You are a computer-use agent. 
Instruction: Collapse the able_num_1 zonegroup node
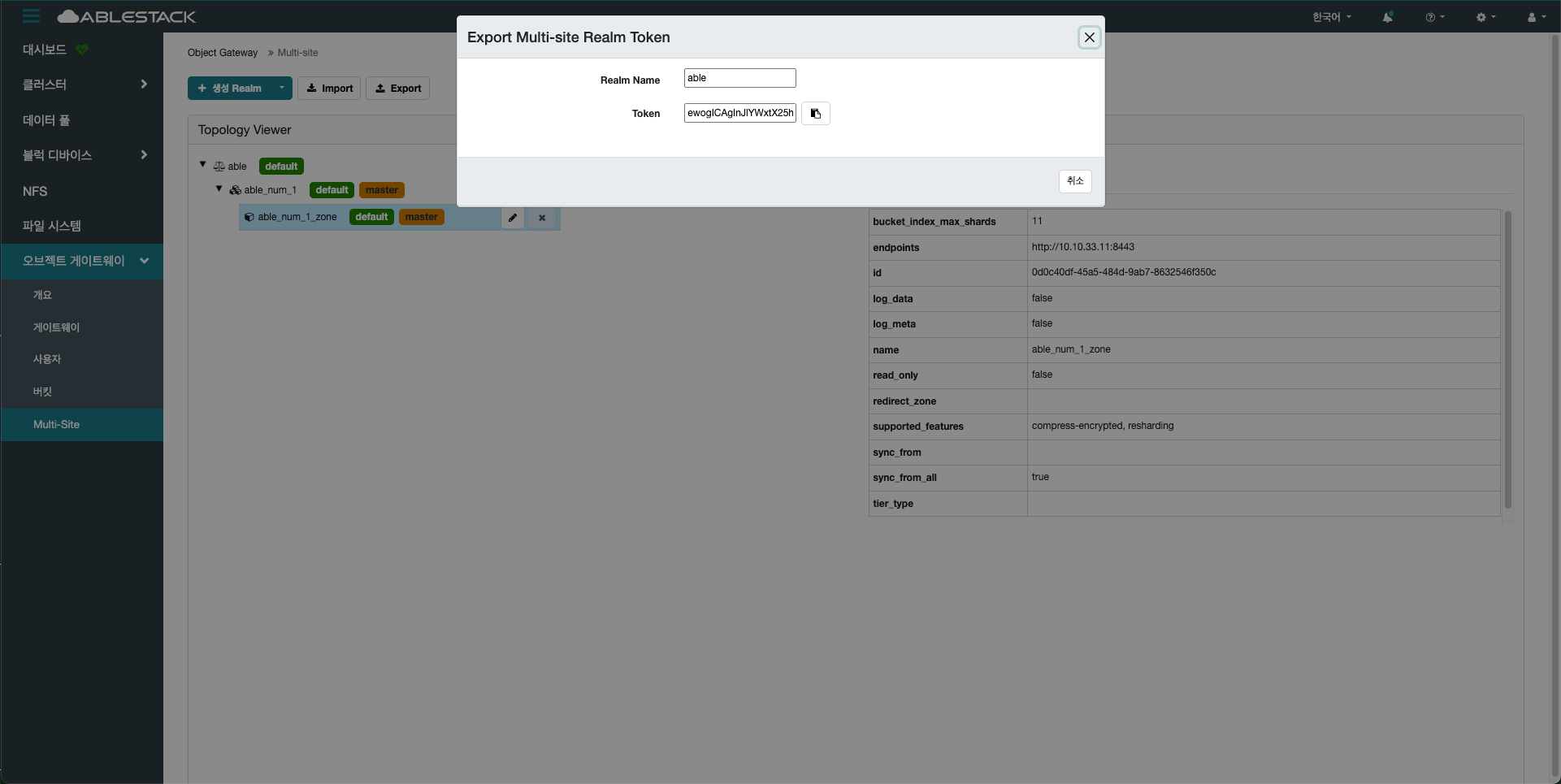click(x=219, y=189)
